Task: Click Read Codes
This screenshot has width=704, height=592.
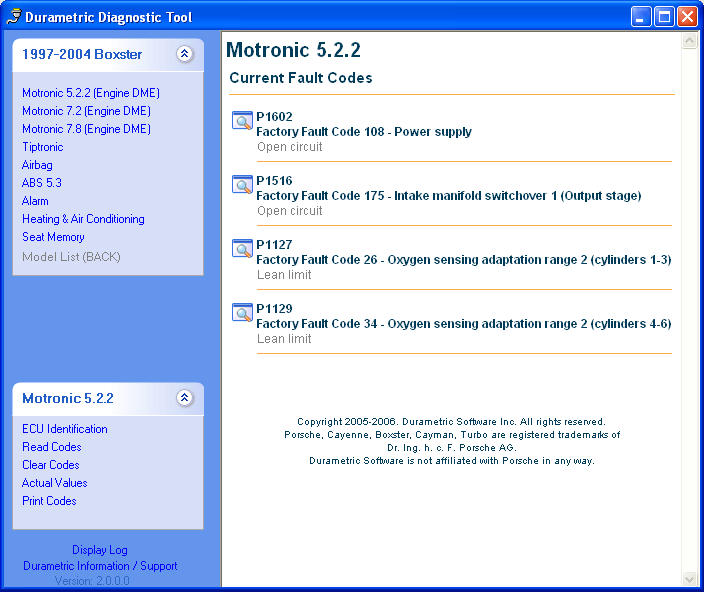Action: [52, 447]
